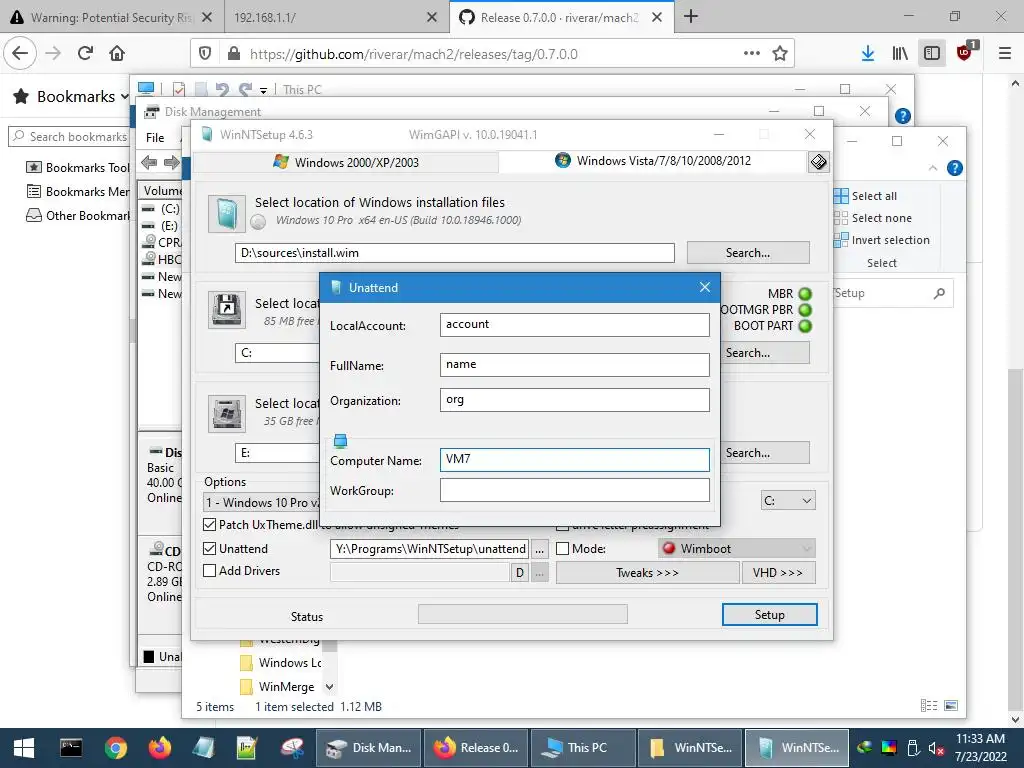The width and height of the screenshot is (1024, 768).
Task: Switch to the Warning: Potential Security Risk tab
Action: click(x=111, y=17)
